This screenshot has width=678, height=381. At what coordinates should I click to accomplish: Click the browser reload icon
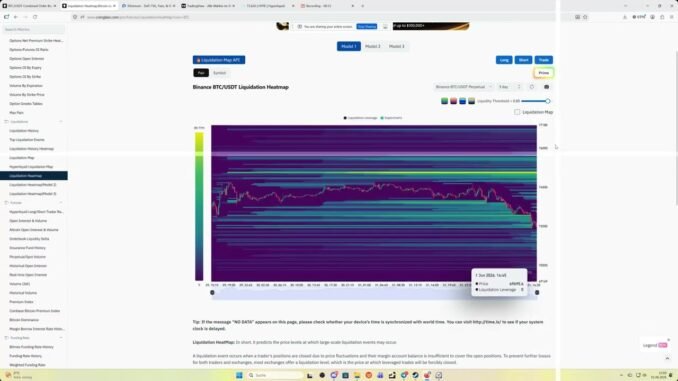(35, 17)
